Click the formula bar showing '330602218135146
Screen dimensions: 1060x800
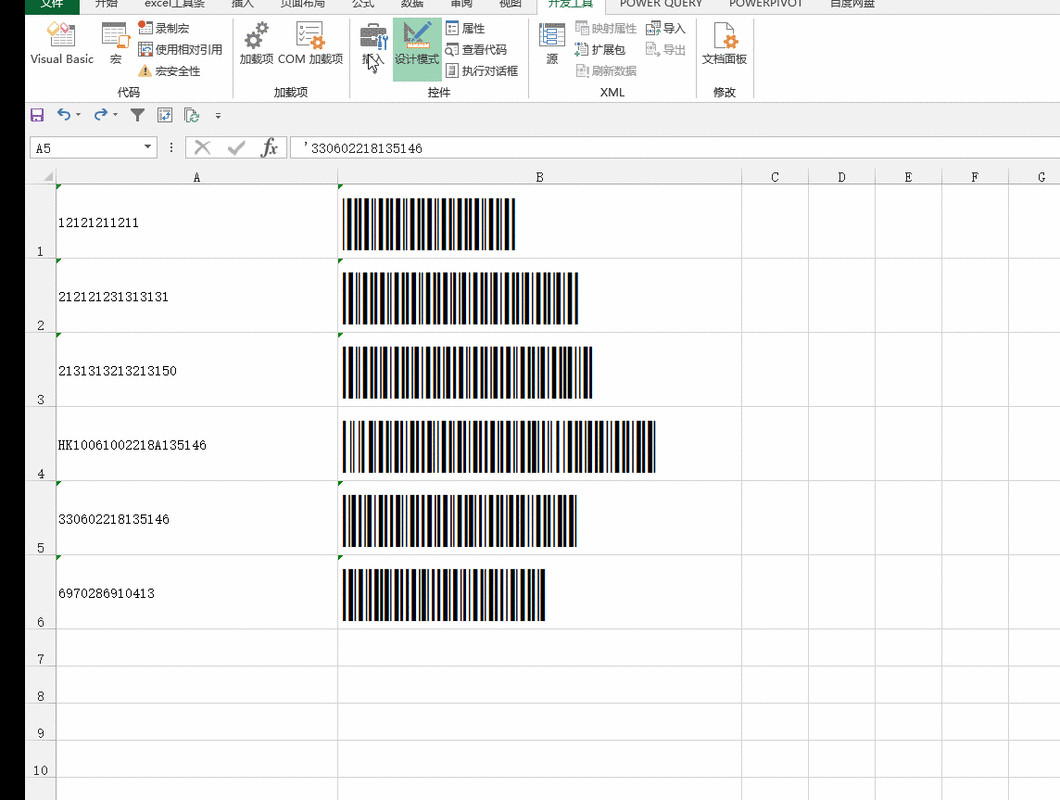click(675, 147)
